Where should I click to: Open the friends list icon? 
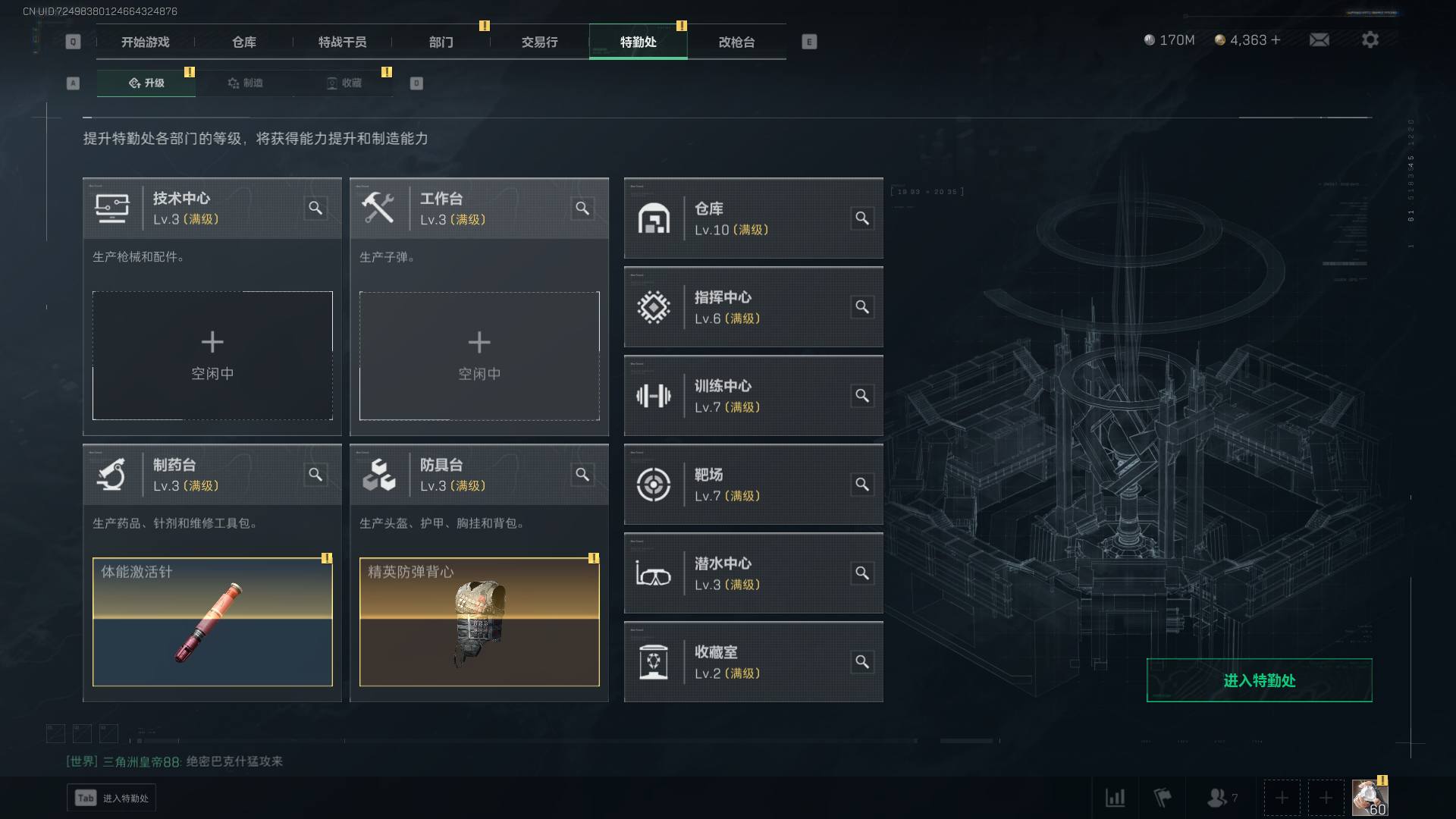[1222, 798]
